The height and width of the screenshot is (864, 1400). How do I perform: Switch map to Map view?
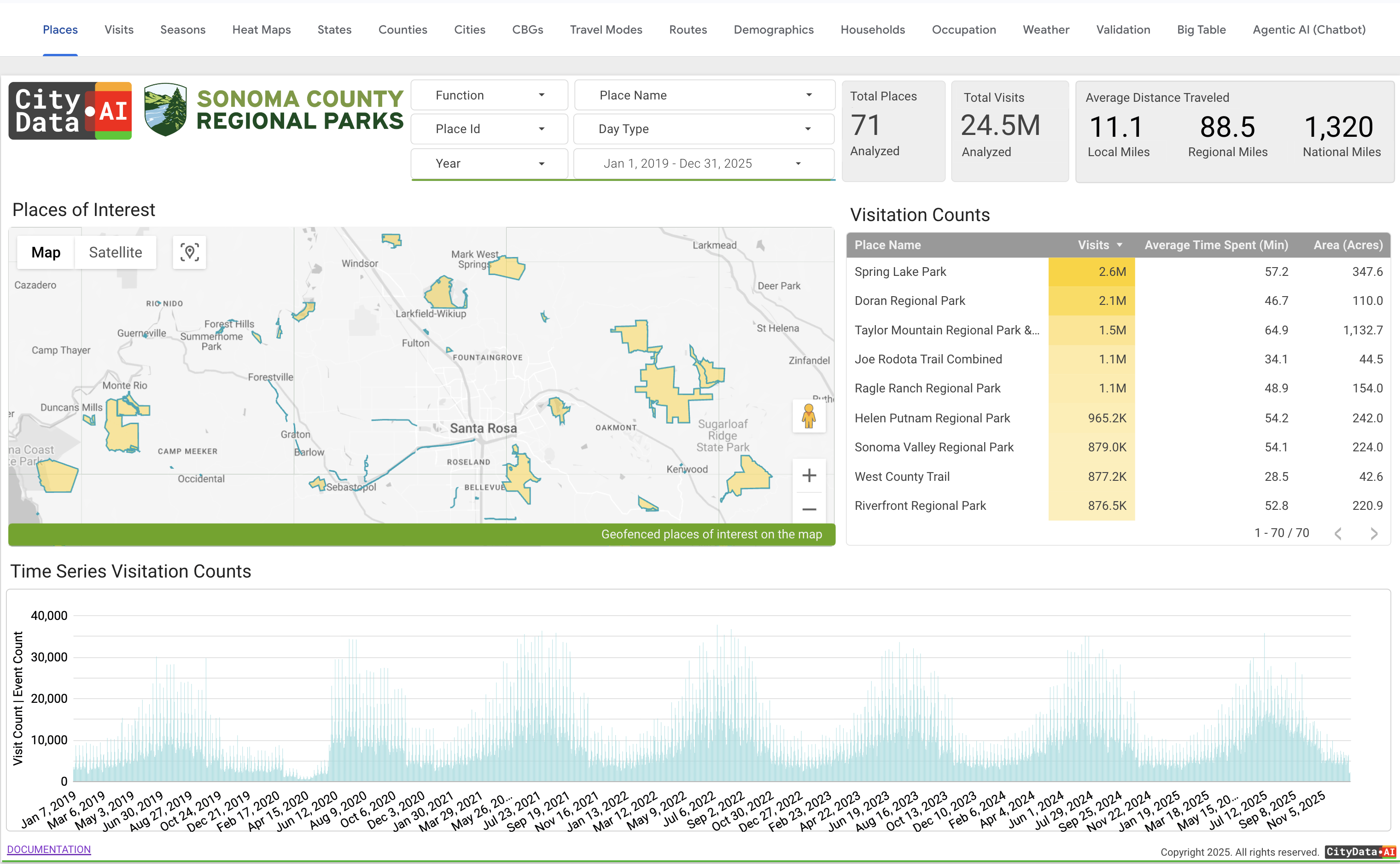pos(46,252)
